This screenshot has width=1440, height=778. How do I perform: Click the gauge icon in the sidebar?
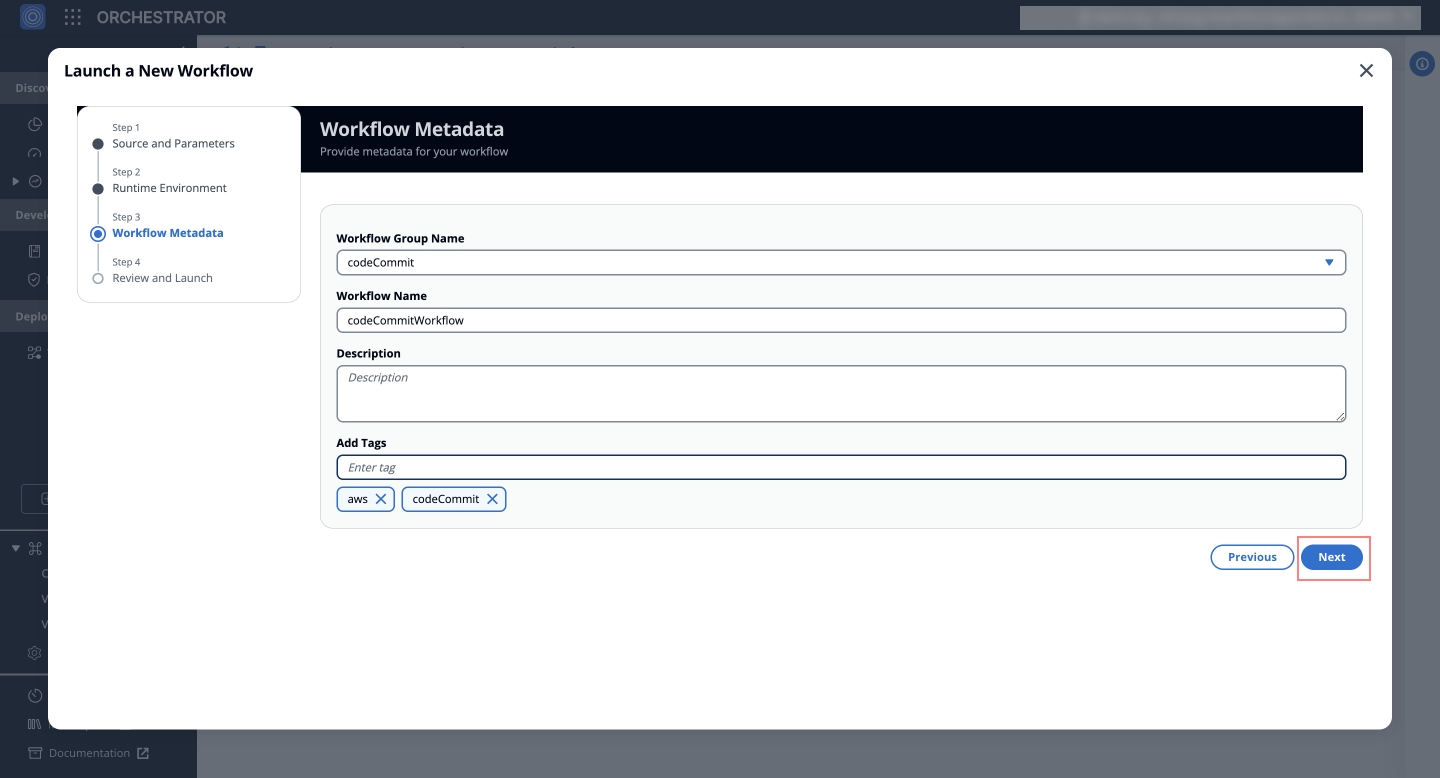tap(34, 152)
